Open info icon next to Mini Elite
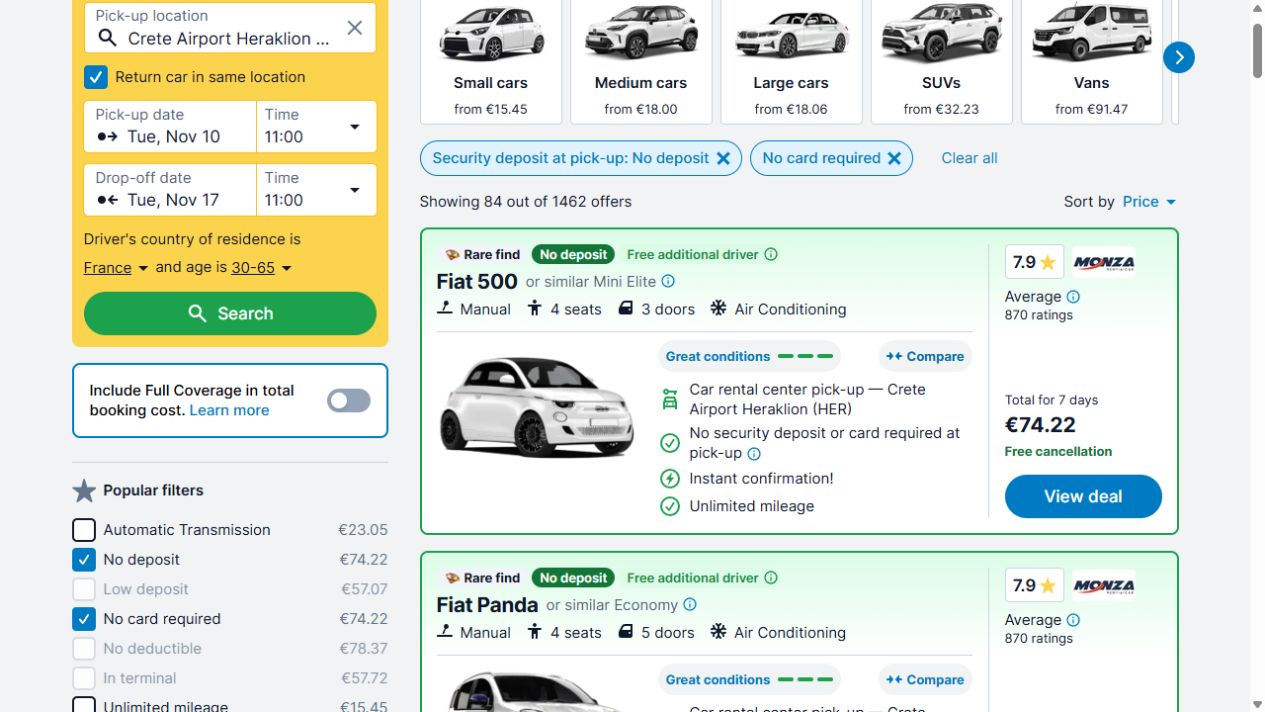Image resolution: width=1265 pixels, height=712 pixels. pyautogui.click(x=668, y=282)
